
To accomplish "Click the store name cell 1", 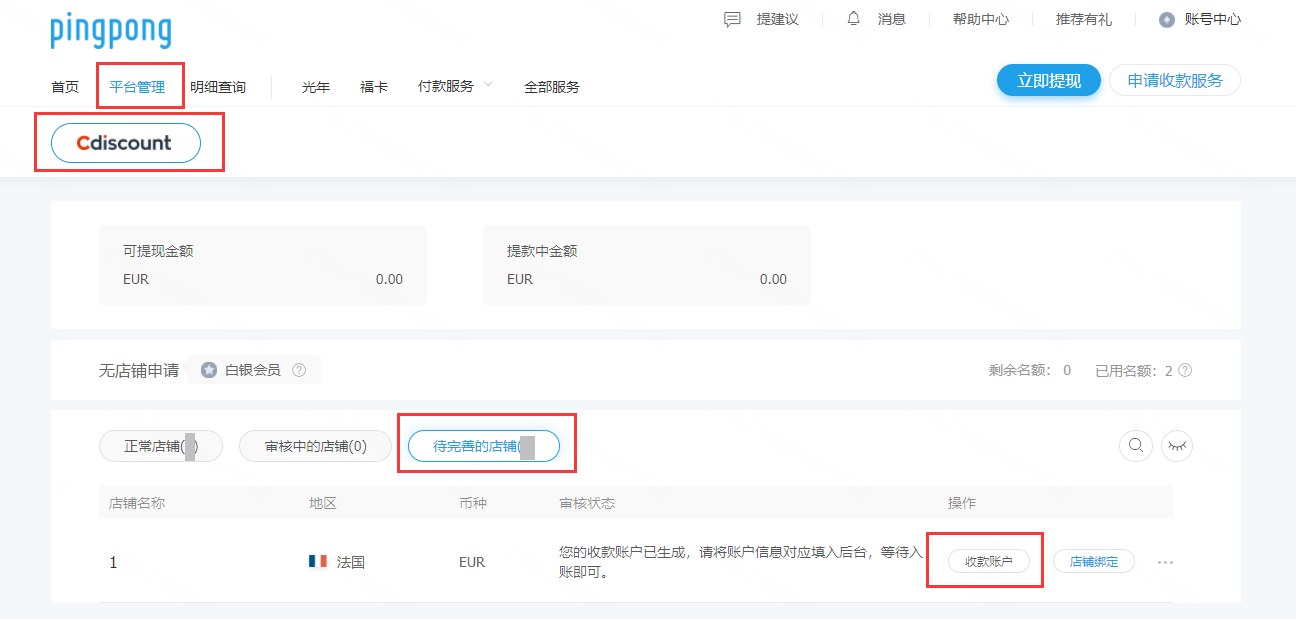I will 113,562.
